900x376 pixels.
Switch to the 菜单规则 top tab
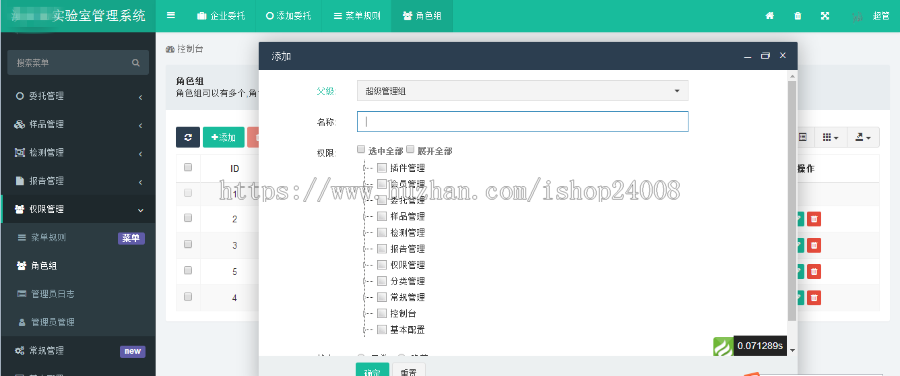click(x=356, y=16)
